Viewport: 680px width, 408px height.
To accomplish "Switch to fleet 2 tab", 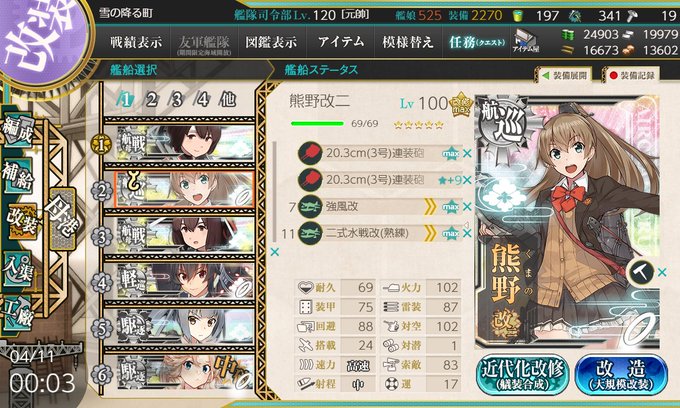I will (x=151, y=100).
